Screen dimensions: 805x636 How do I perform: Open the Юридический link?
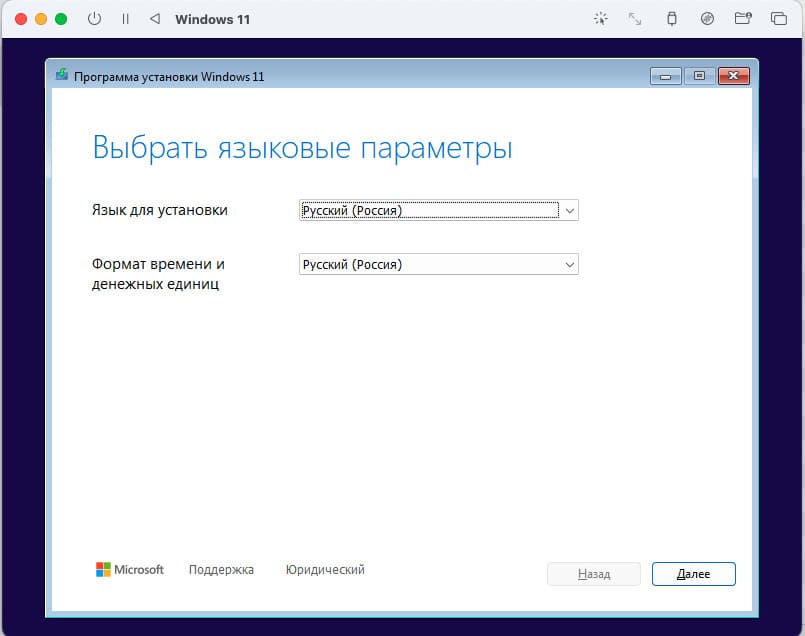pos(325,570)
